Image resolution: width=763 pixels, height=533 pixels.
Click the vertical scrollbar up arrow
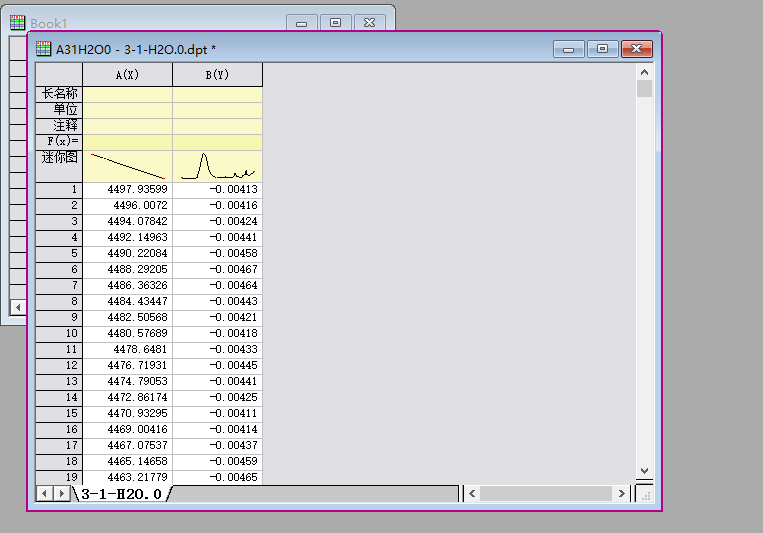point(644,72)
